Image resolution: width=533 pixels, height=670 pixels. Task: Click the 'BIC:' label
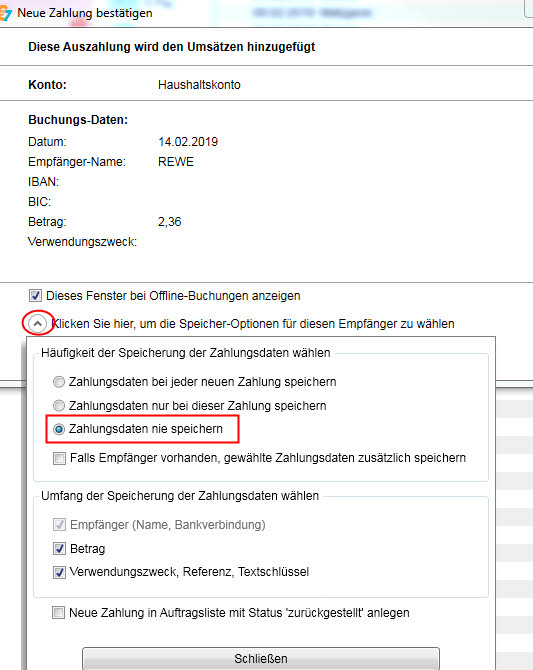[39, 202]
